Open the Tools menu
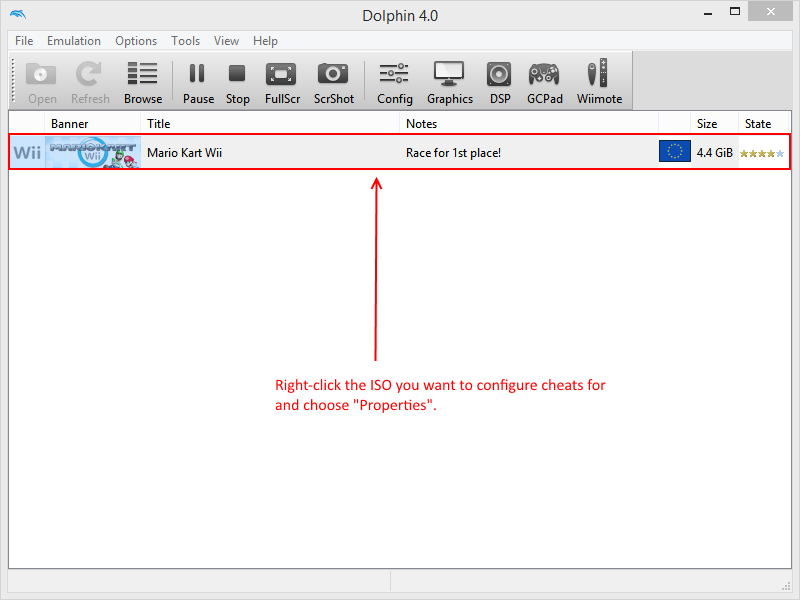This screenshot has height=600, width=800. tap(185, 41)
